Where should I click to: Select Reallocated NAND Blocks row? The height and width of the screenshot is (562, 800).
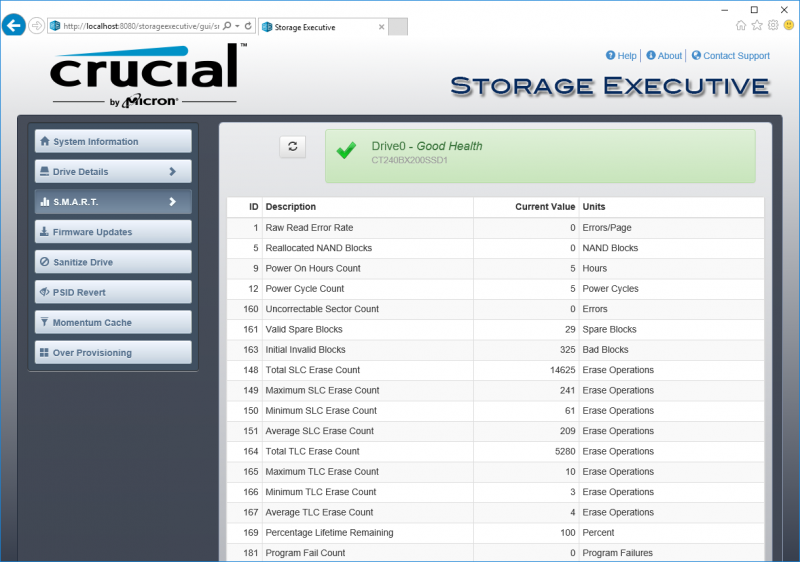(495, 248)
